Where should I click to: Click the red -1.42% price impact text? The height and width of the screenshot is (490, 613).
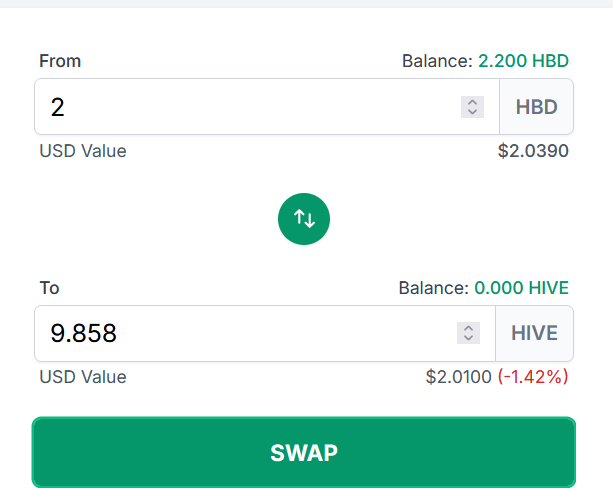click(x=533, y=377)
